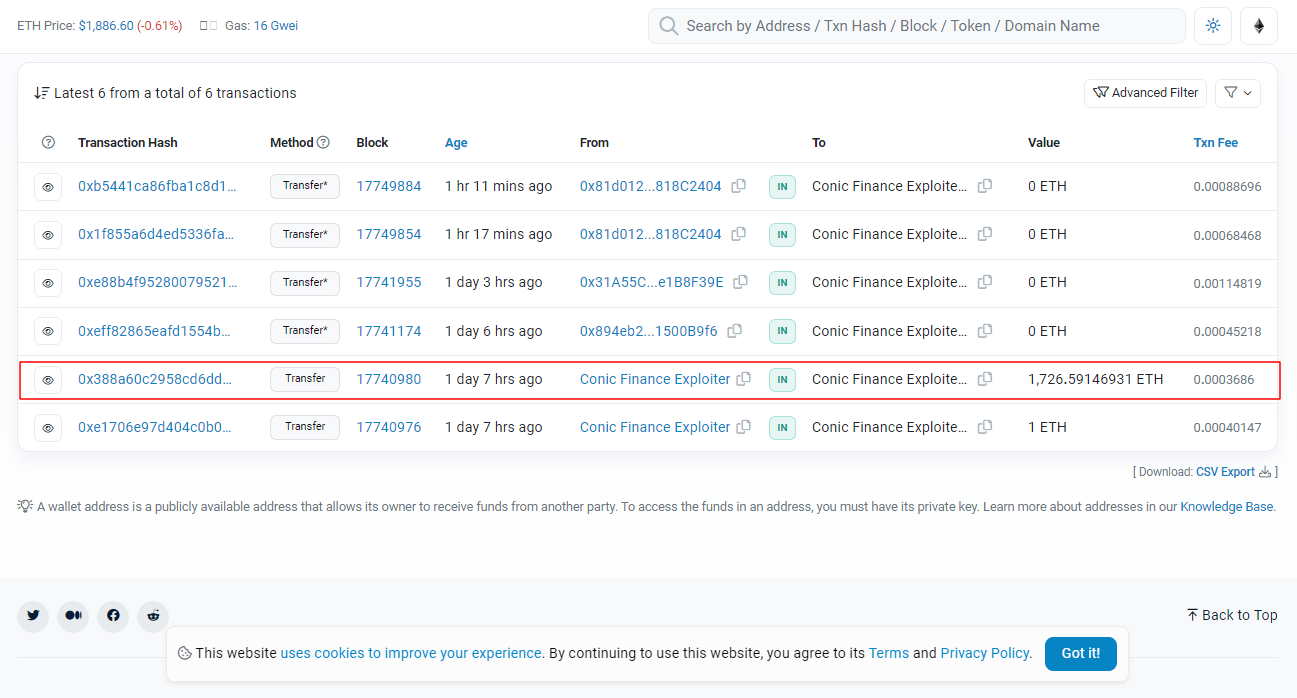
Task: Copy To address in block 17740980 row
Action: (985, 379)
